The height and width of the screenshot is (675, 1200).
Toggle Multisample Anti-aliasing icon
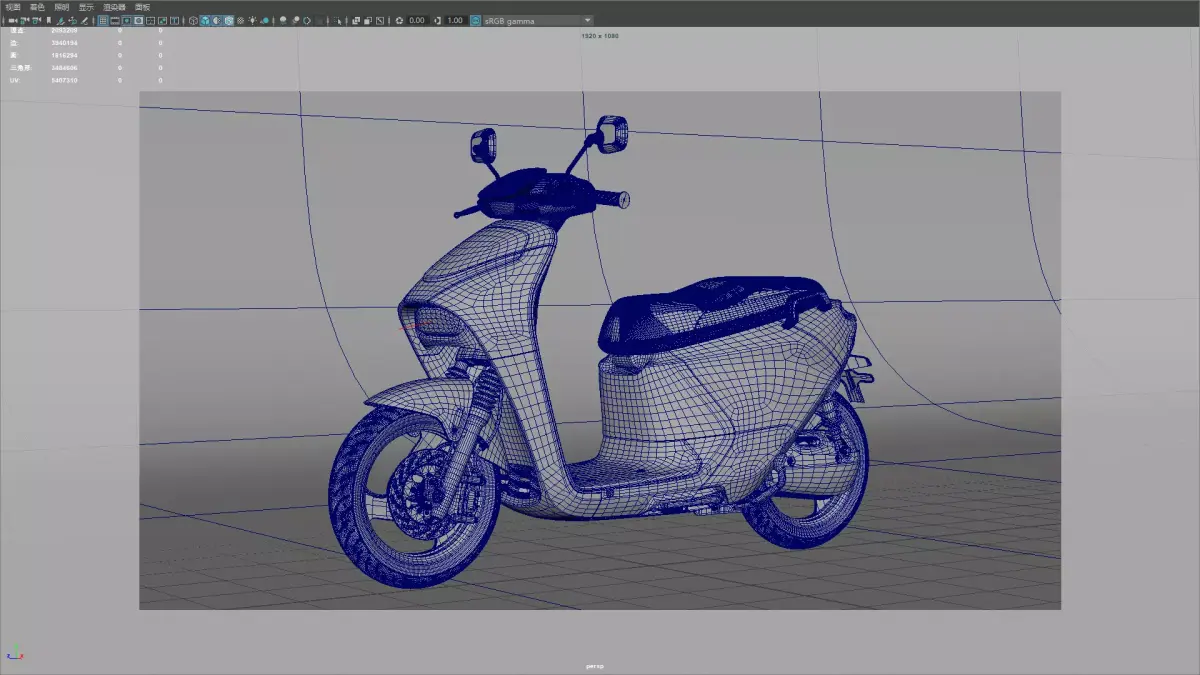(x=306, y=20)
